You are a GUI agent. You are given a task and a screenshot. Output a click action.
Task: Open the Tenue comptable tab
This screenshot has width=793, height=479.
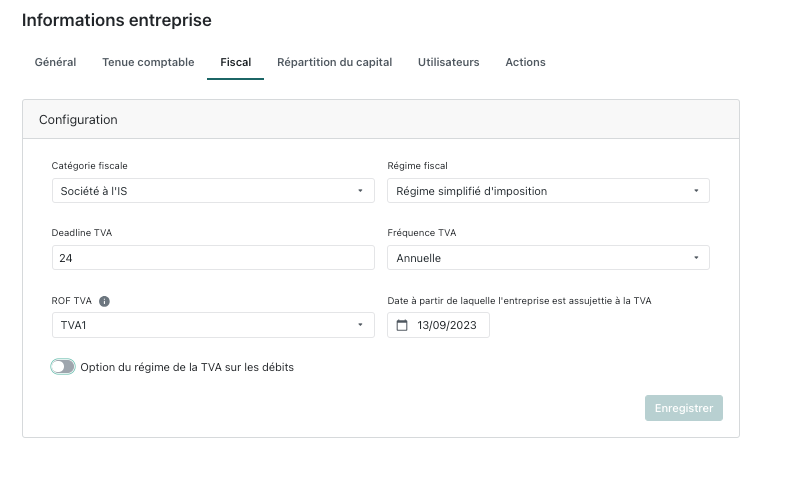(x=148, y=62)
